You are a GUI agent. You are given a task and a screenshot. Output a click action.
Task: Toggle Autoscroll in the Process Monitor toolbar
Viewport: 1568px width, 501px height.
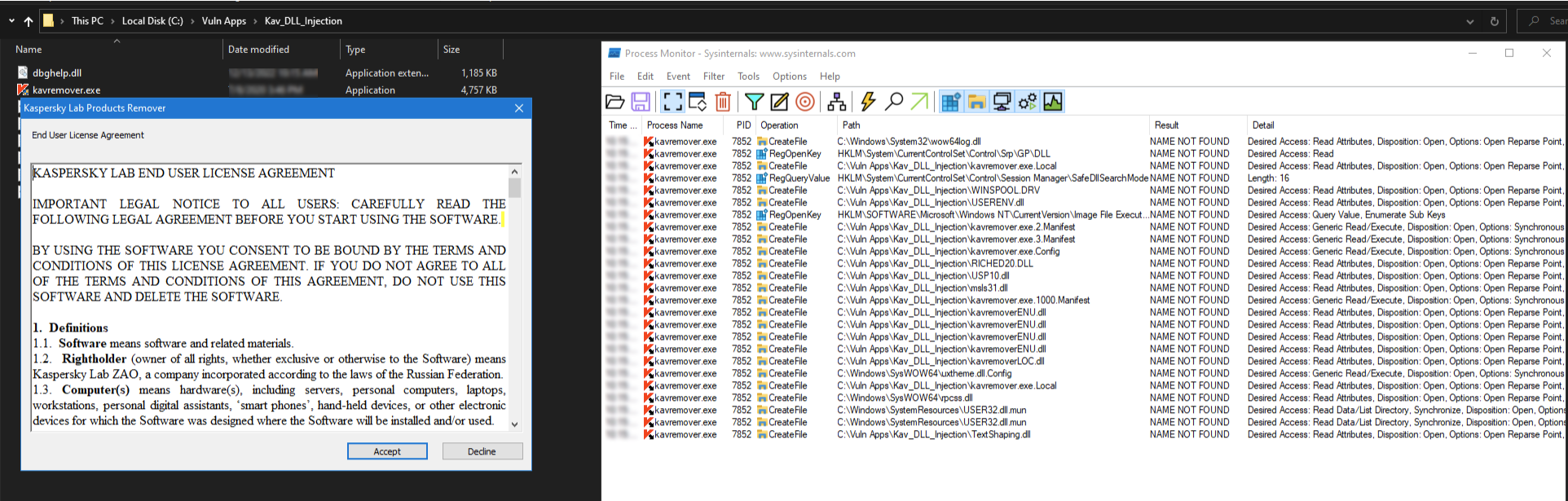[698, 102]
